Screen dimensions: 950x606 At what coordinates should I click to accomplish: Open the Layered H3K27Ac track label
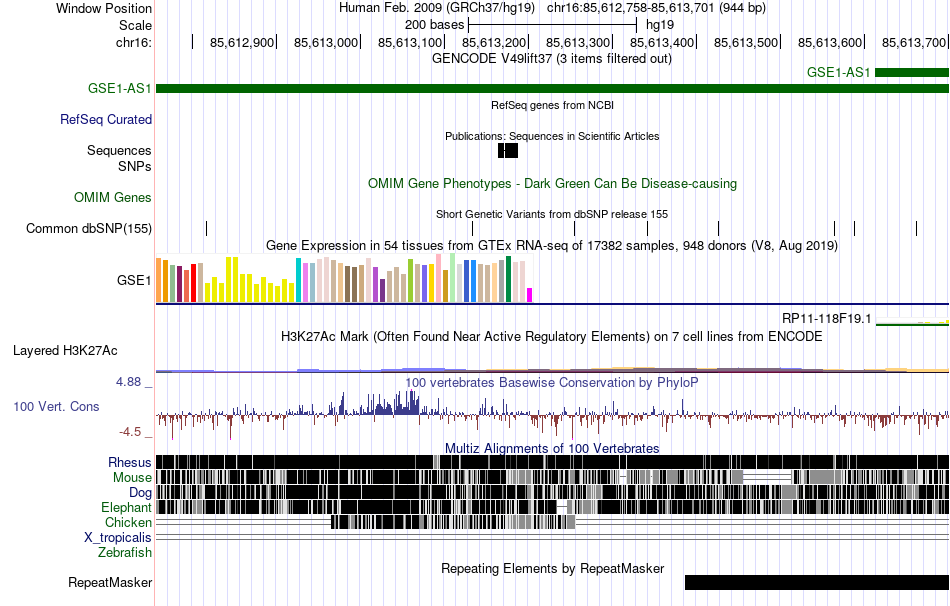[x=65, y=350]
